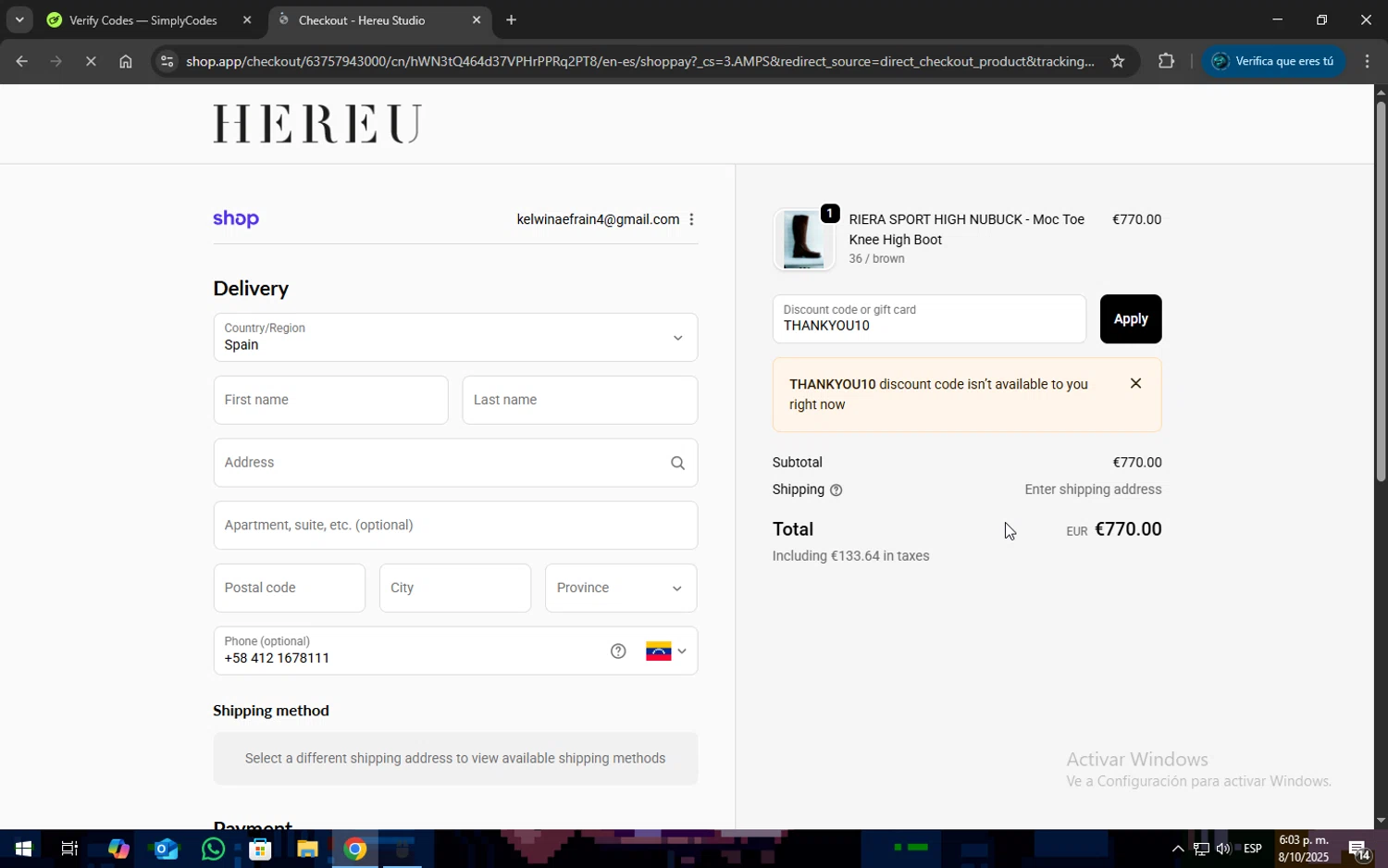Viewport: 1388px width, 868px height.
Task: Click the Verifica que eres tú profile button
Action: pyautogui.click(x=1273, y=61)
